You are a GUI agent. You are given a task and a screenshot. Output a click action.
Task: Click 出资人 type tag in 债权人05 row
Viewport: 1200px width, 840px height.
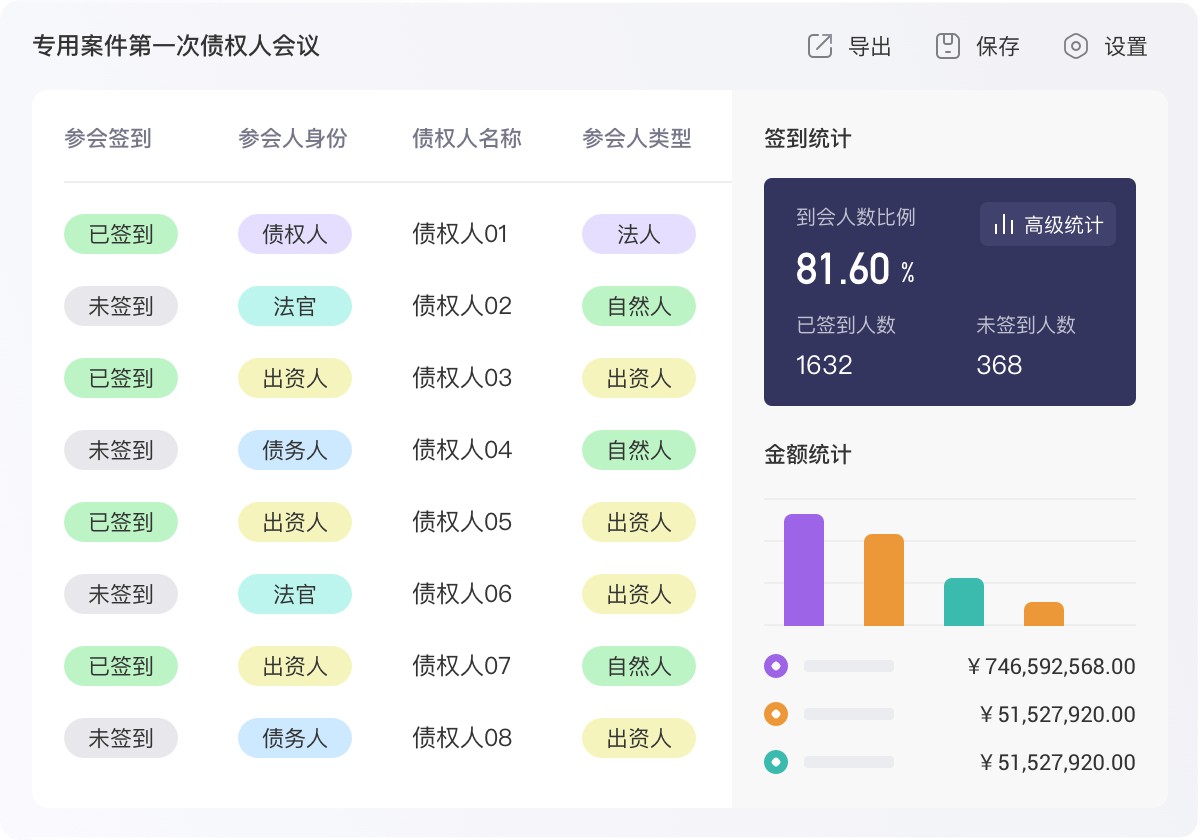pyautogui.click(x=639, y=522)
